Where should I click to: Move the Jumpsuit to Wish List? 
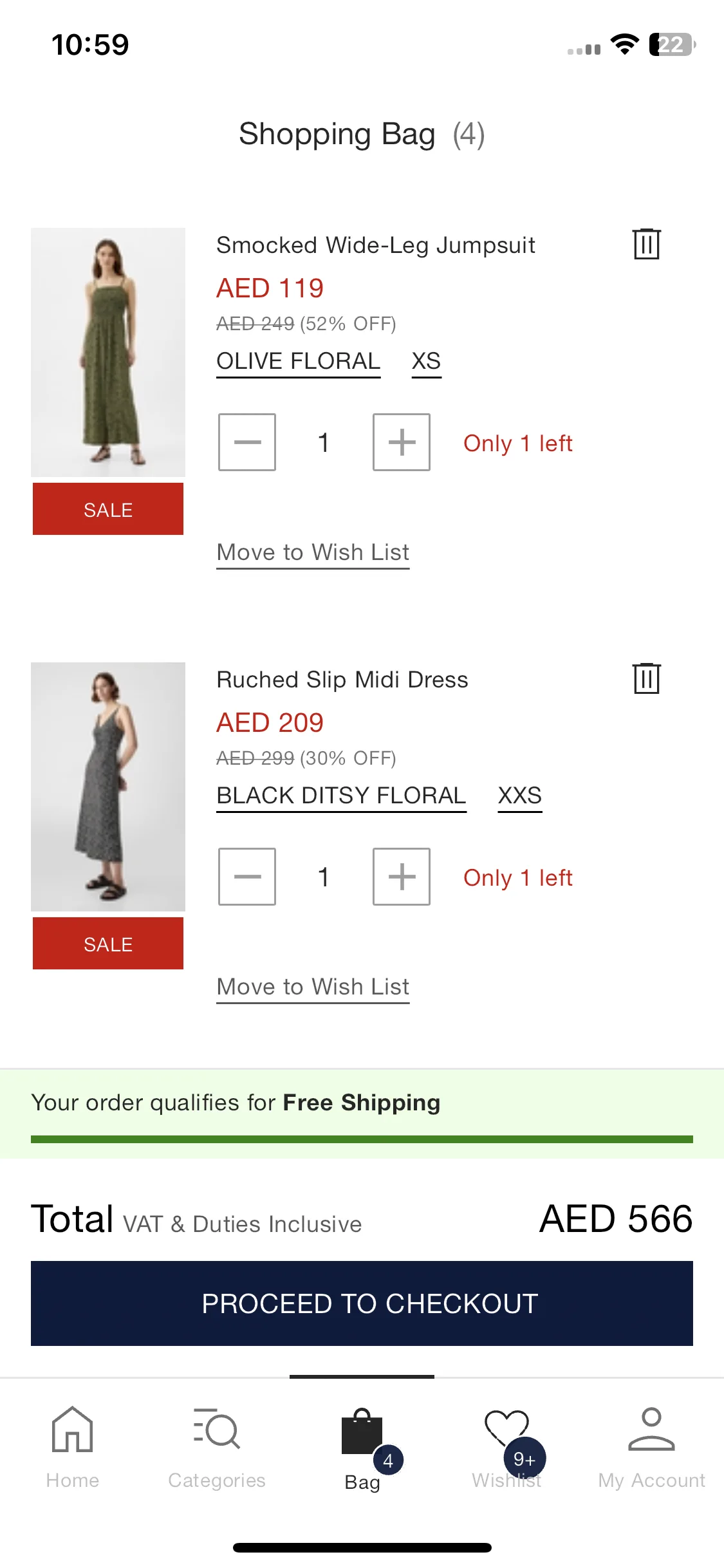[313, 553]
